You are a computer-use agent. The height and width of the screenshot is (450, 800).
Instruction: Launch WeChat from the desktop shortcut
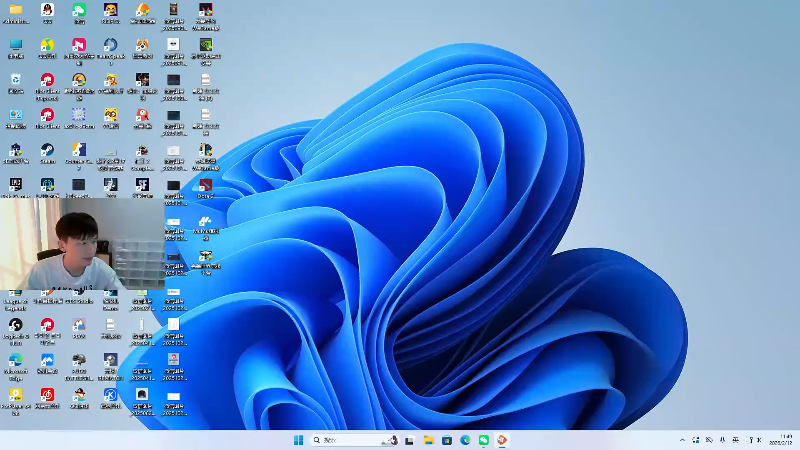click(x=79, y=10)
